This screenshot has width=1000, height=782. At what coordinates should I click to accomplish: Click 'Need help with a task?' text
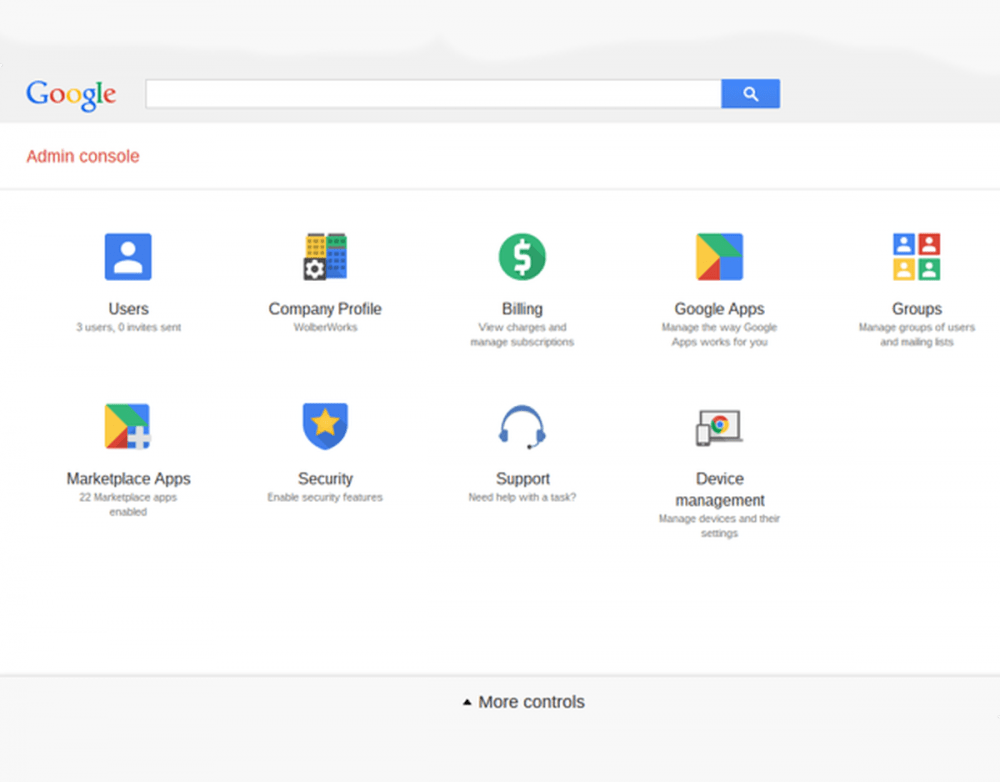click(x=521, y=496)
